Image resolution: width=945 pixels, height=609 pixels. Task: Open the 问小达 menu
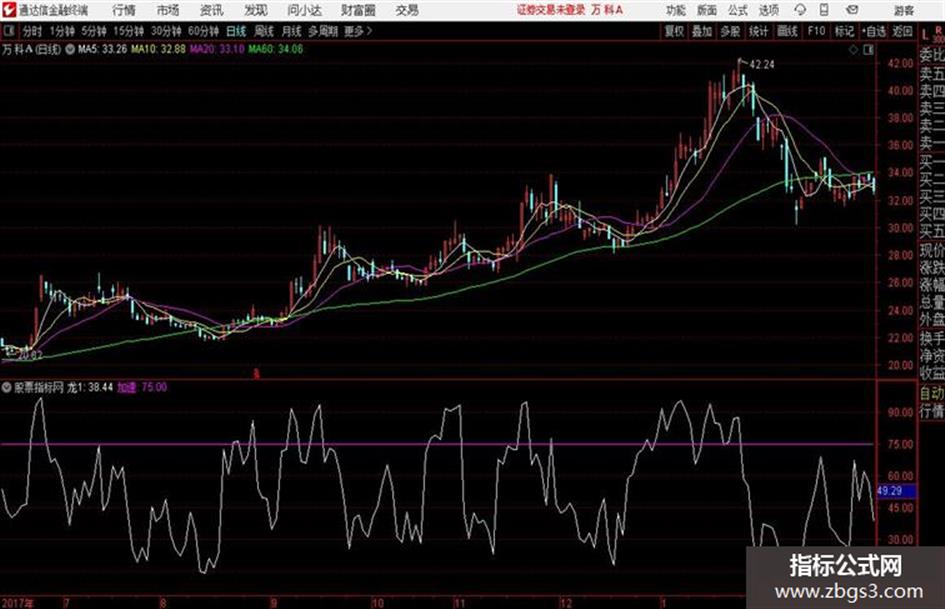point(304,10)
